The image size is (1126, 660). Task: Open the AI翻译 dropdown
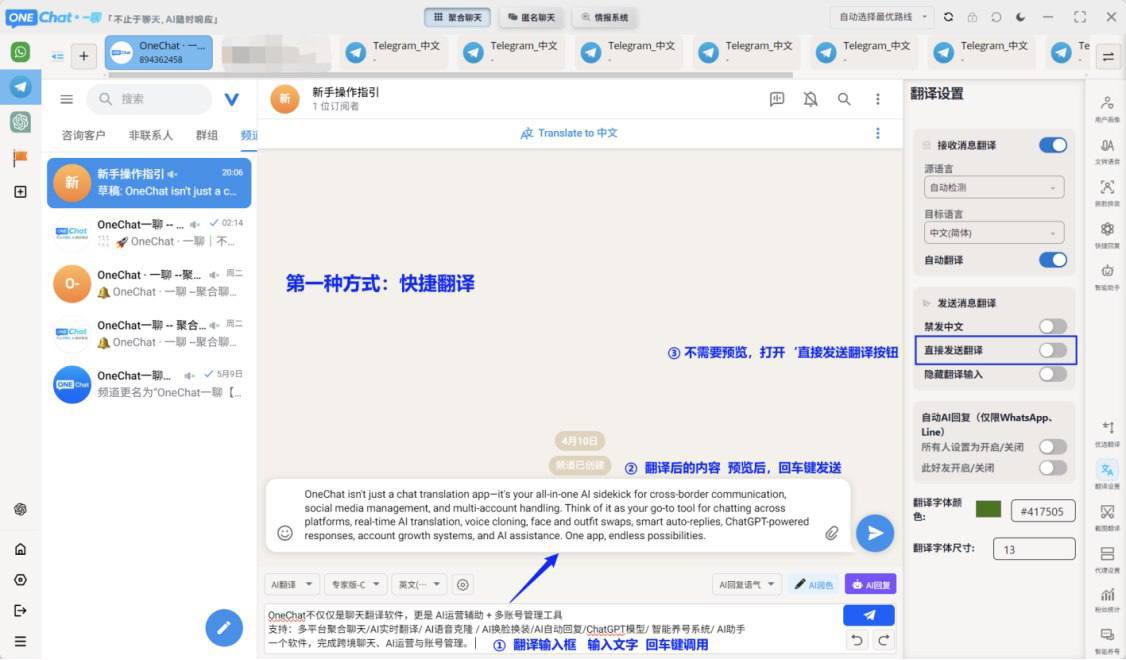[x=292, y=585]
